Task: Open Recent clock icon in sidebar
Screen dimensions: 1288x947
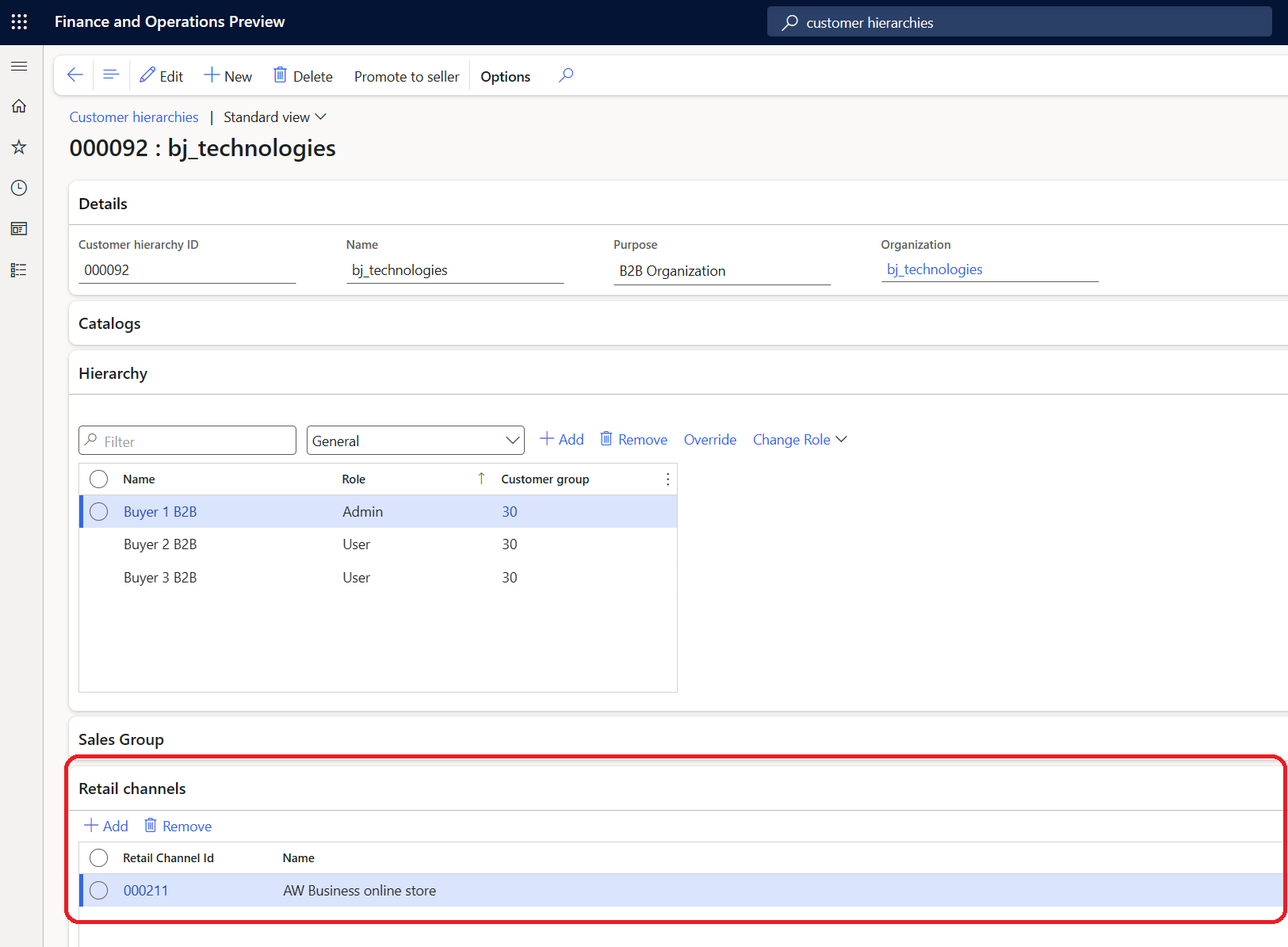Action: coord(19,188)
